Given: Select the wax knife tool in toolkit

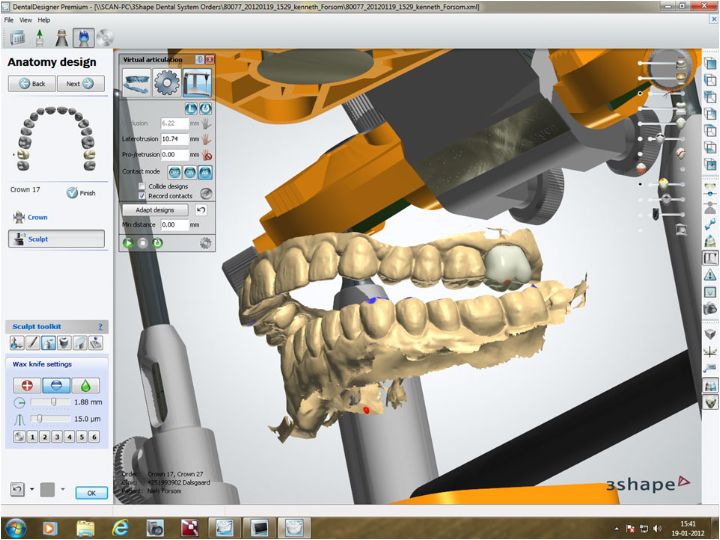Looking at the screenshot, I should pos(48,343).
